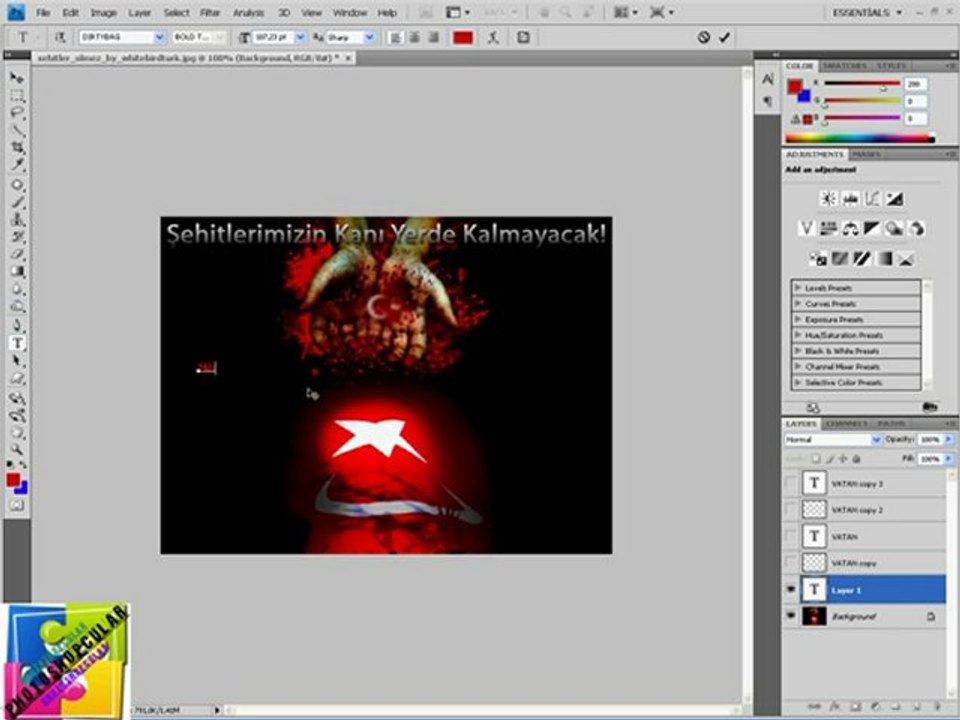Select the Move tool
Image resolution: width=960 pixels, height=720 pixels.
point(17,78)
